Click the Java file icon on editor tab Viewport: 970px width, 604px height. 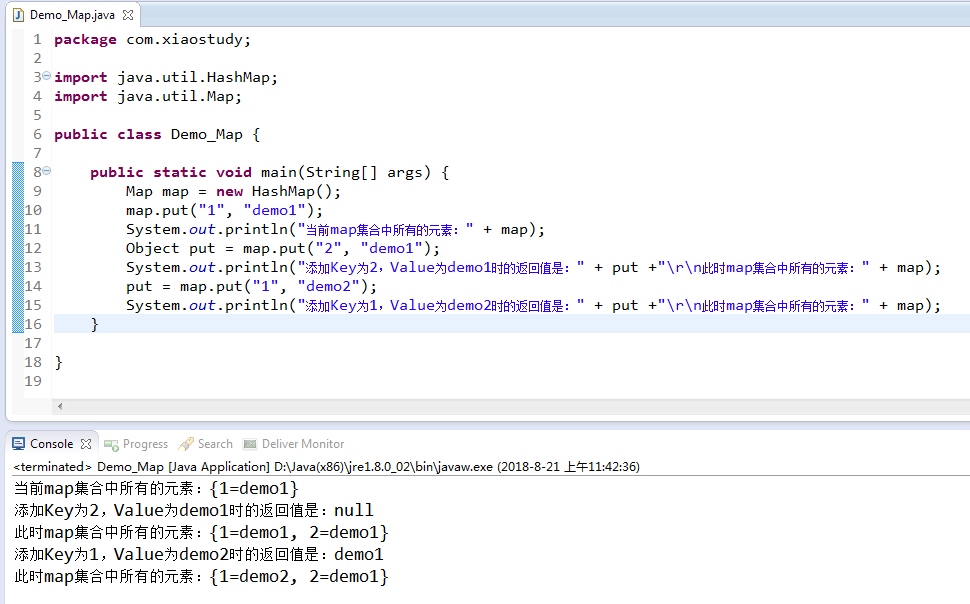point(19,15)
